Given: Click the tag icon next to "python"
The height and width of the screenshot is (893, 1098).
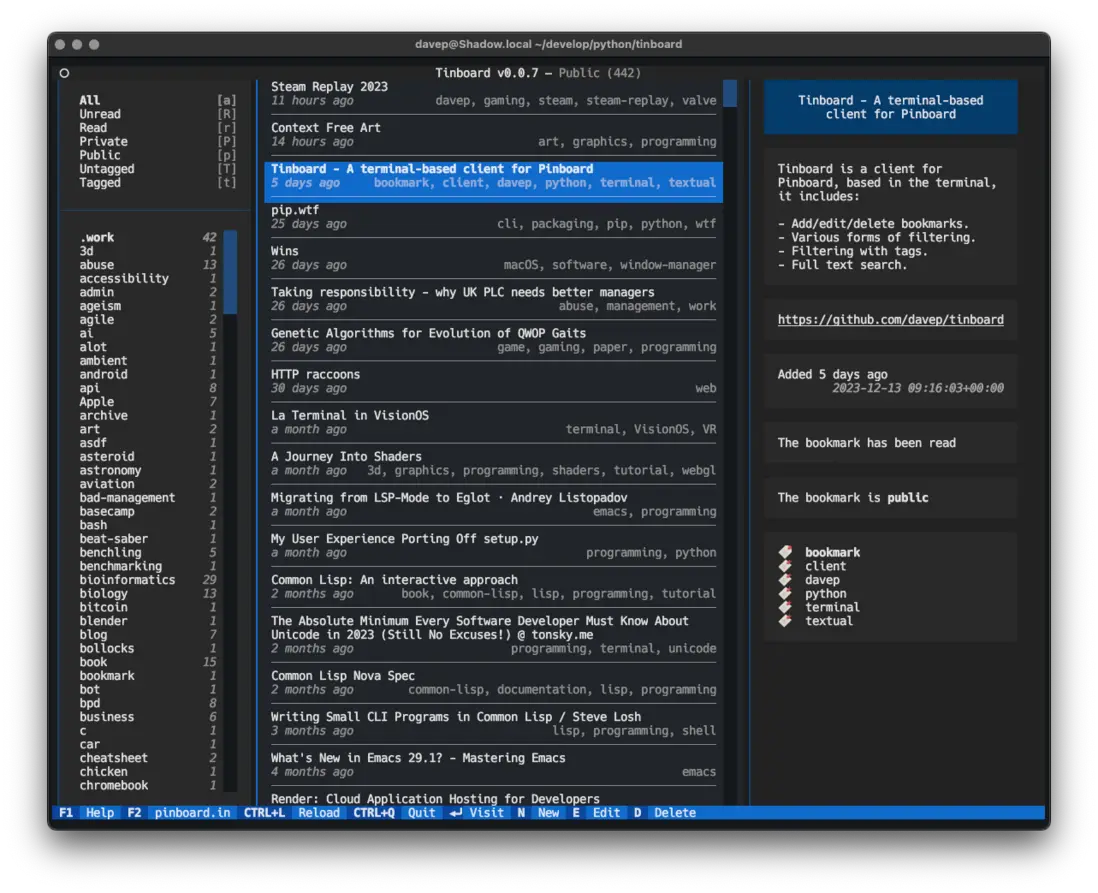Looking at the screenshot, I should tap(786, 594).
